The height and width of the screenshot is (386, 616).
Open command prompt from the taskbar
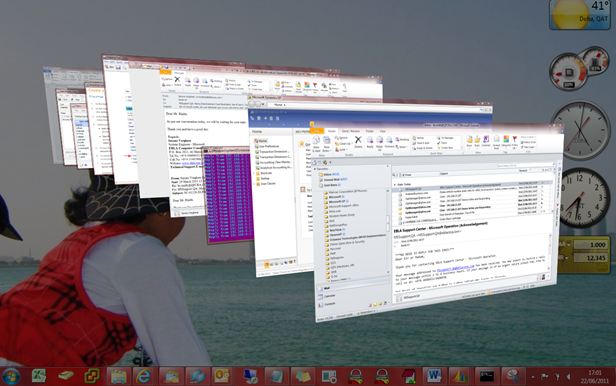point(486,376)
